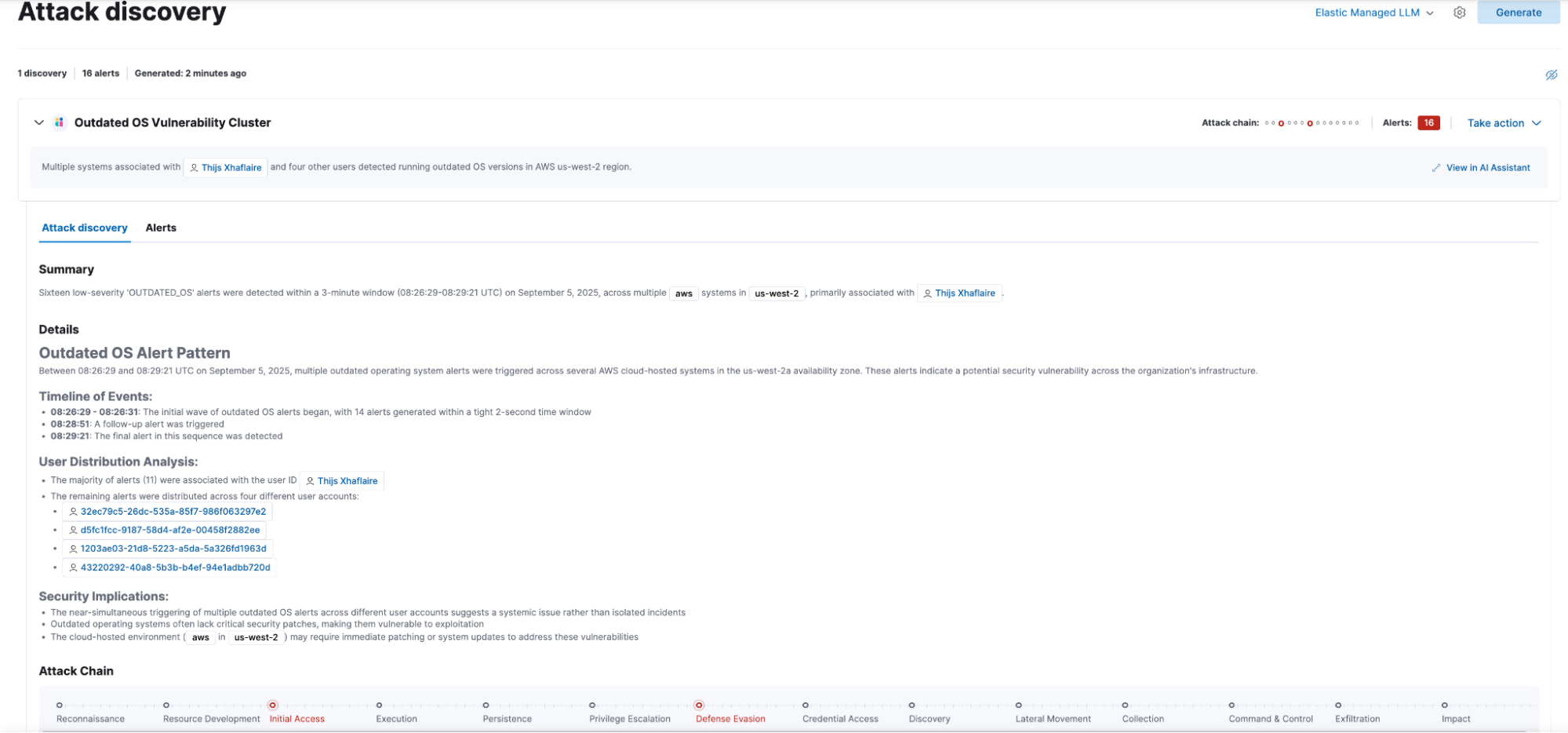Click the us-west-2 badge in the Summary text
The image size is (1568, 733).
click(x=777, y=293)
